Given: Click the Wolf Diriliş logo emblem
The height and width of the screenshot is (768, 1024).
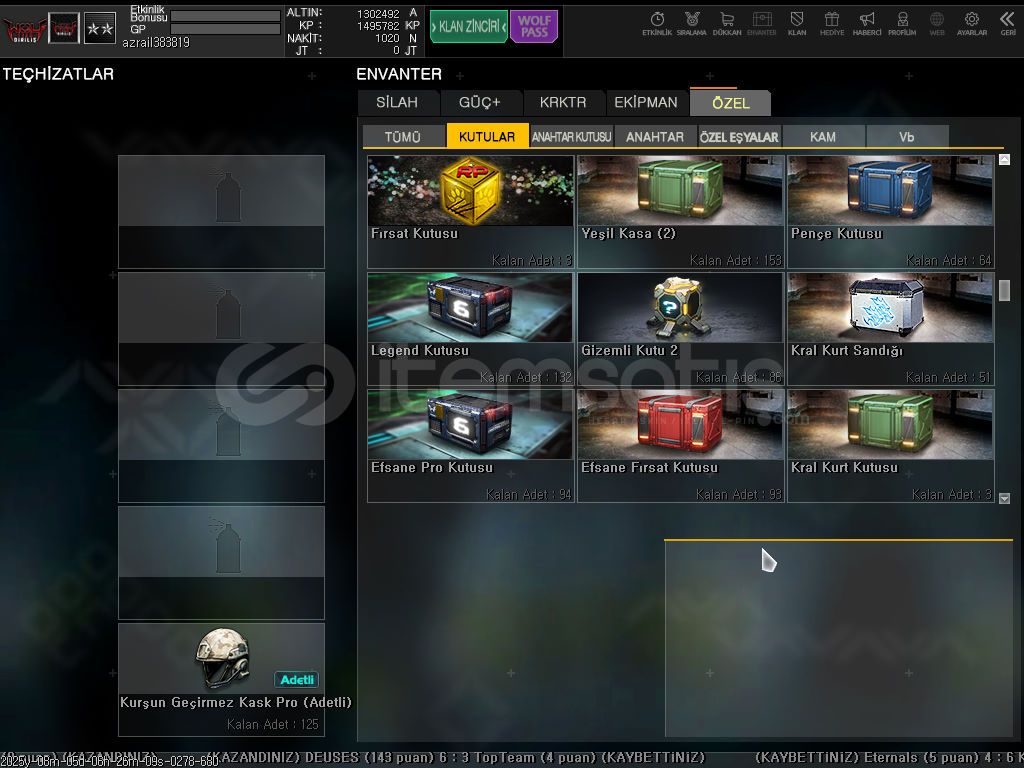Looking at the screenshot, I should 24,29.
